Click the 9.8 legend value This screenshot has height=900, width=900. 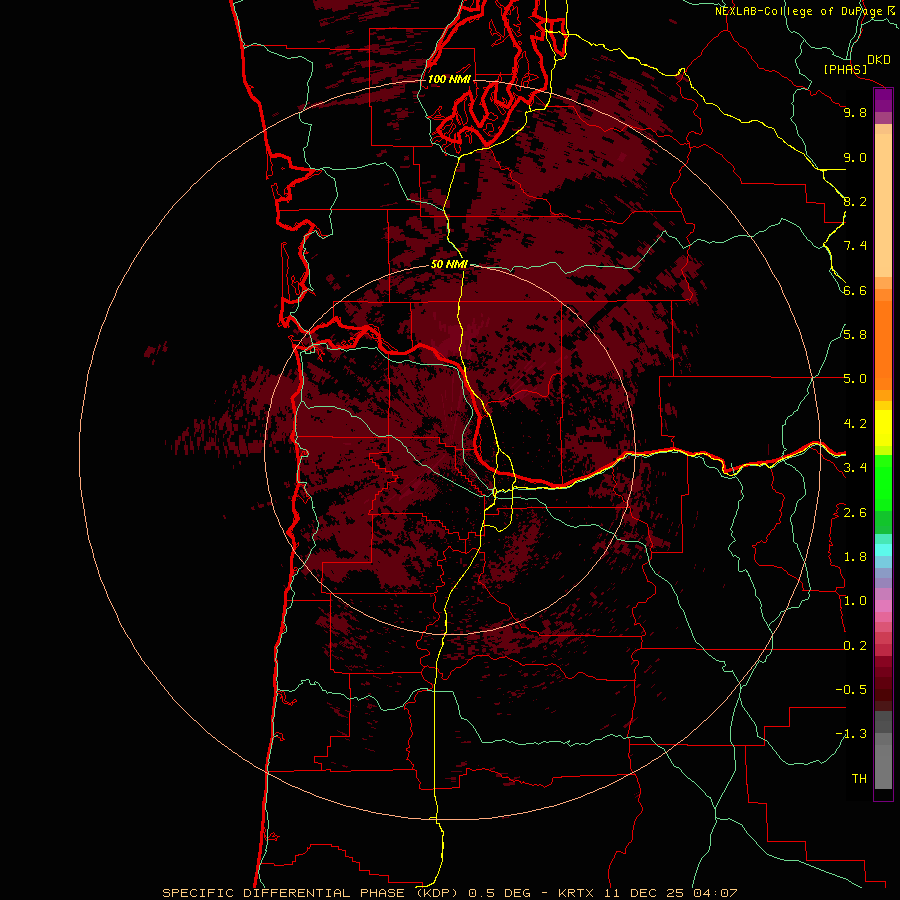(855, 112)
